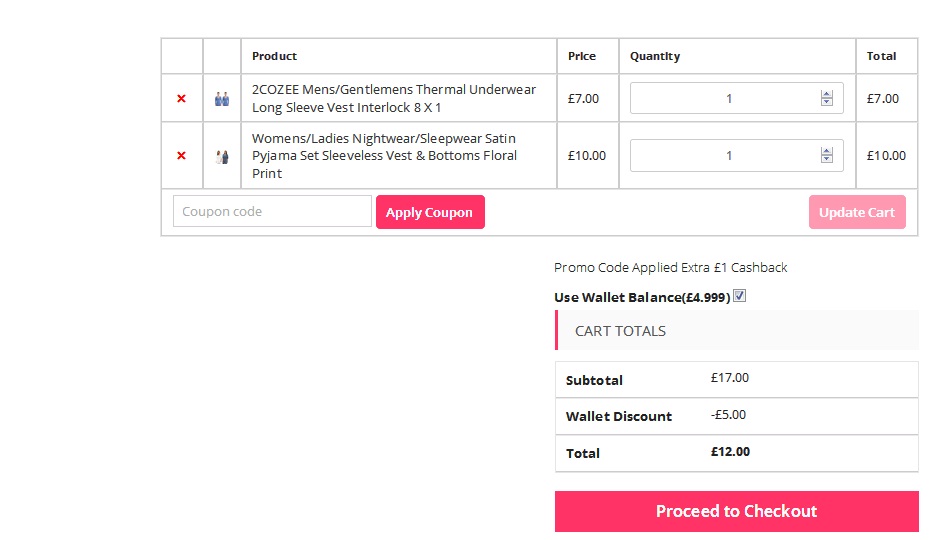Viewport: 930px width, 540px height.
Task: Uncheck the Use Wallet Balance checkbox
Action: pos(739,296)
